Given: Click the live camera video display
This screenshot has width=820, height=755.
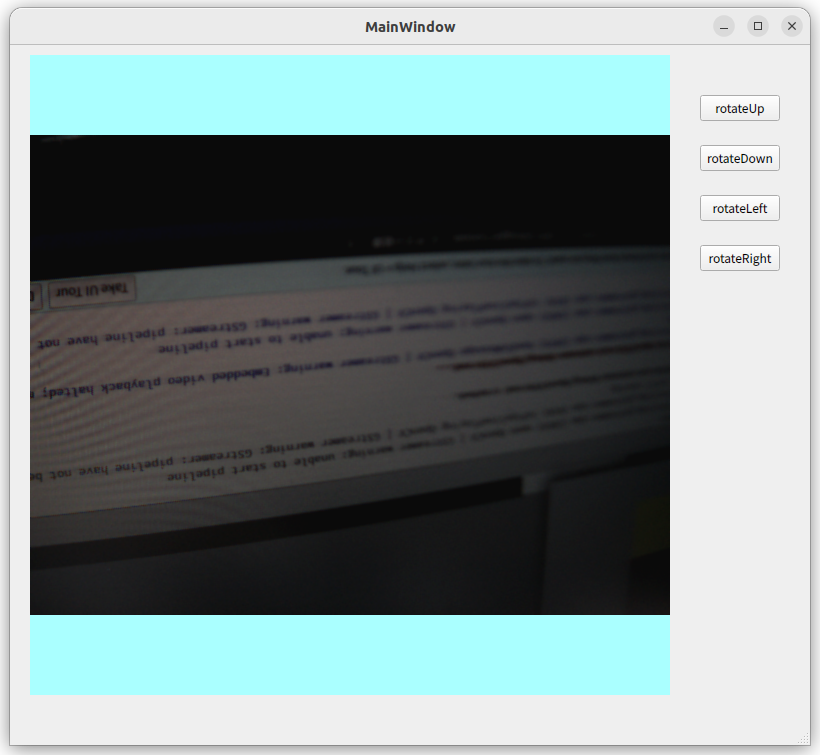Looking at the screenshot, I should tap(350, 375).
